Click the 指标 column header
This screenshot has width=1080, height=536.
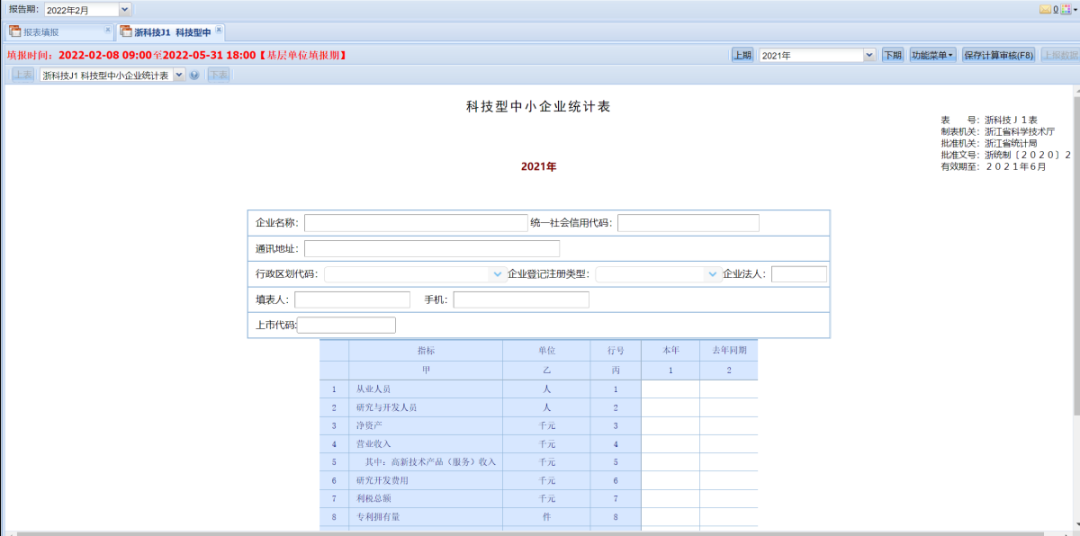click(x=426, y=350)
